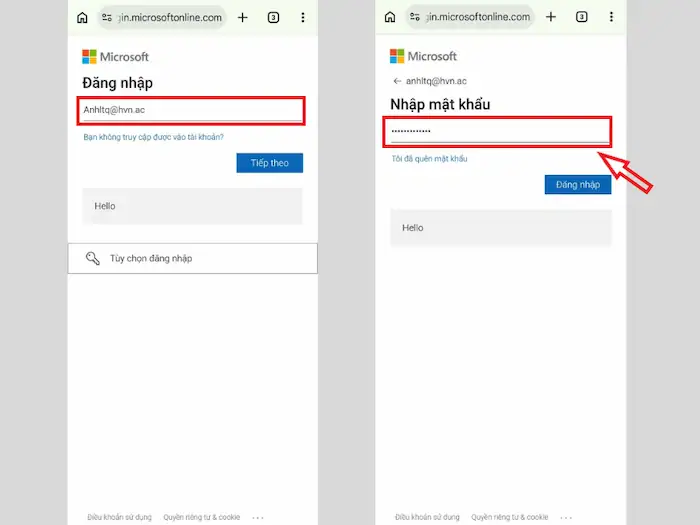Open a new tab with the left plus icon
The height and width of the screenshot is (525, 700).
243,18
